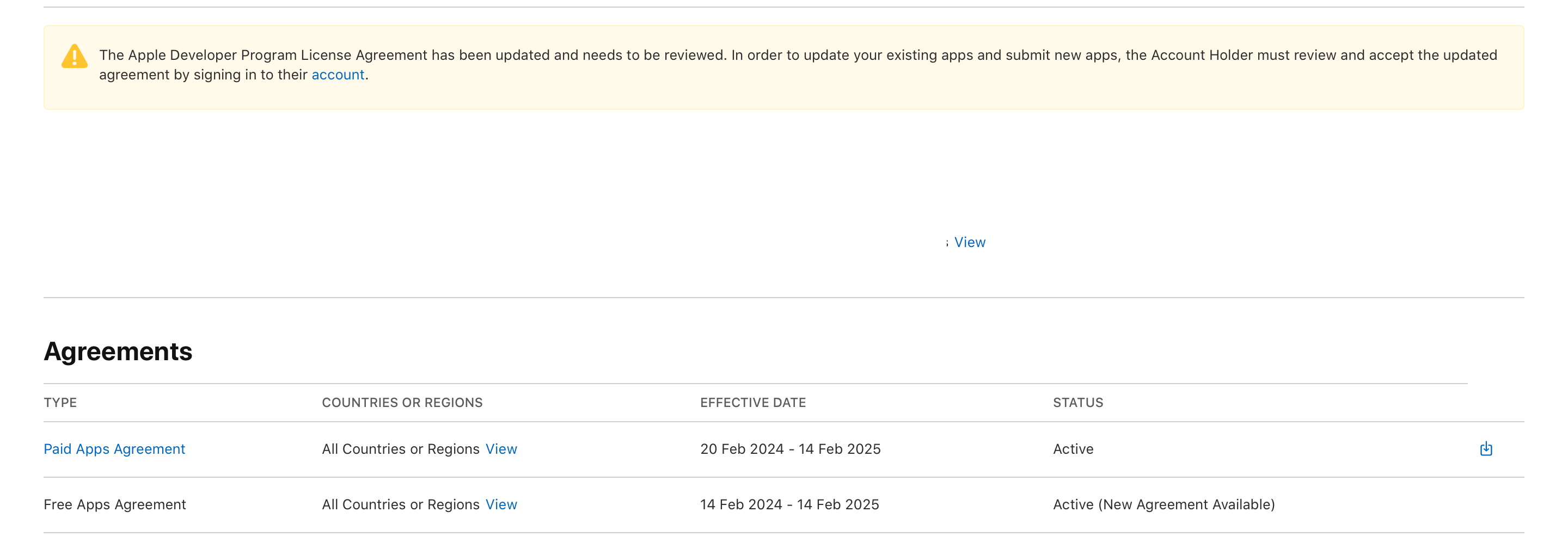Click the license agreement warning message text
Image resolution: width=1568 pixels, height=555 pixels.
pyautogui.click(x=798, y=65)
